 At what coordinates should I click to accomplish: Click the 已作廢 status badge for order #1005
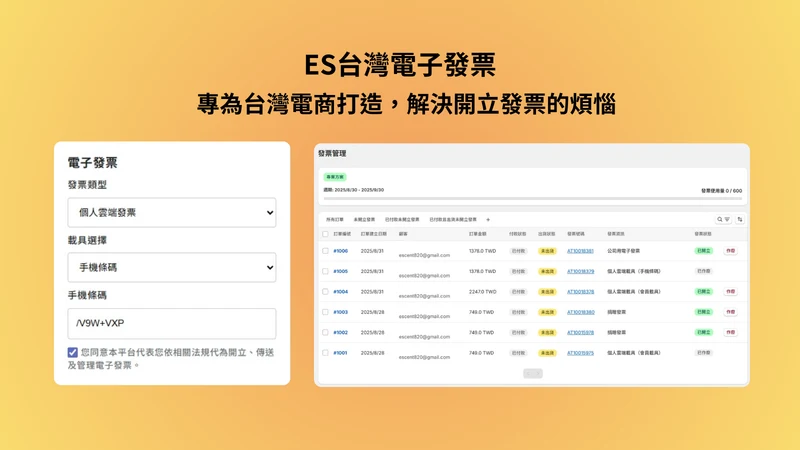(x=704, y=271)
